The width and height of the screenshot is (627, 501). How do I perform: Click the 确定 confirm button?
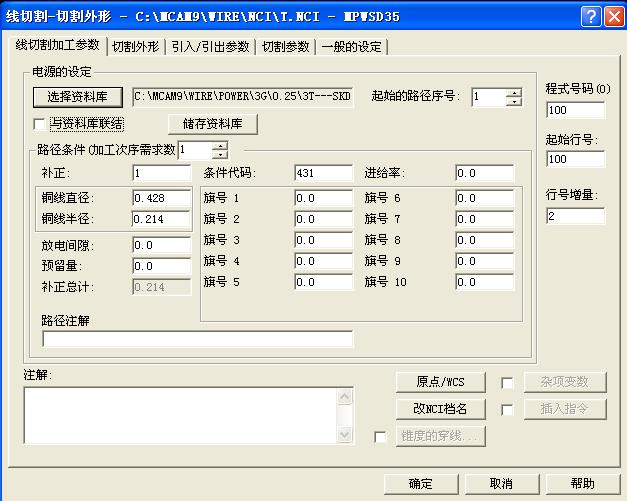[421, 484]
